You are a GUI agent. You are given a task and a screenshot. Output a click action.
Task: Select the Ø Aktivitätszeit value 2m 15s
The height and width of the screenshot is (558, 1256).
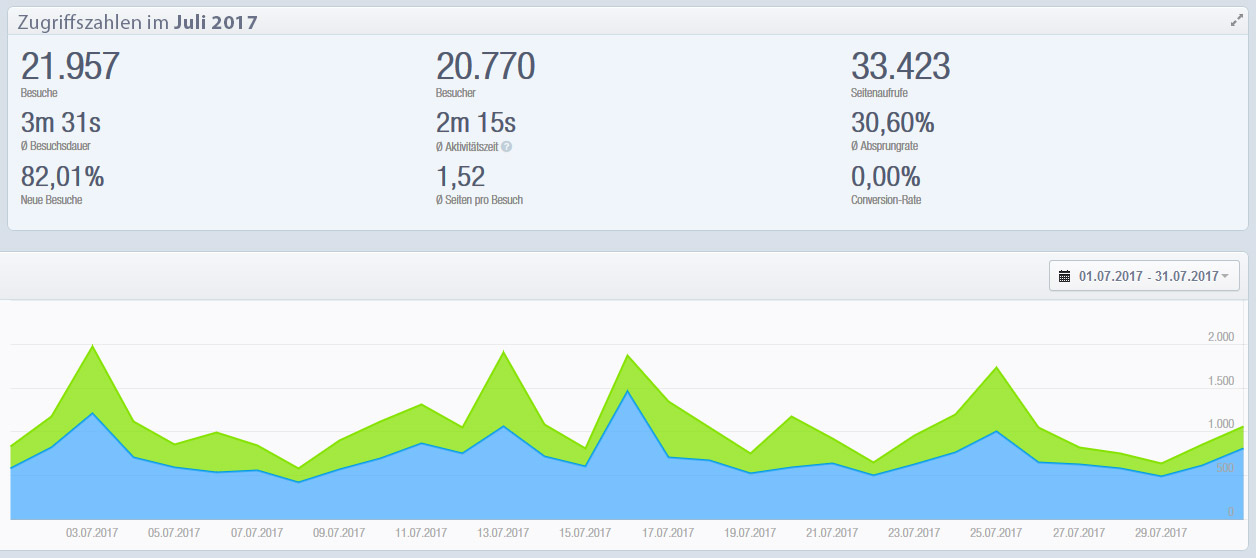coord(476,124)
